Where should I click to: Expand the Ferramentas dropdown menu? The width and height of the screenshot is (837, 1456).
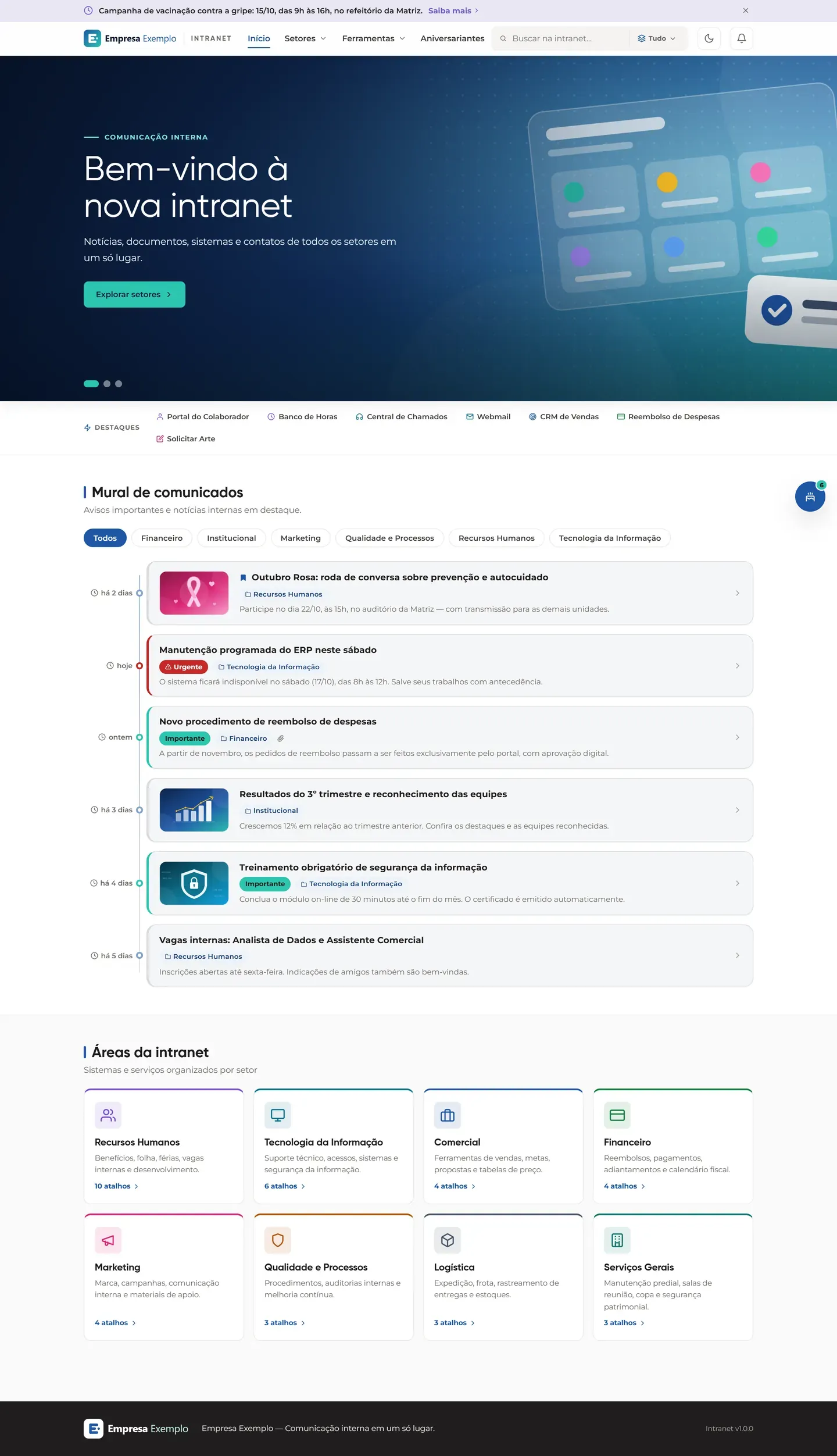tap(373, 38)
